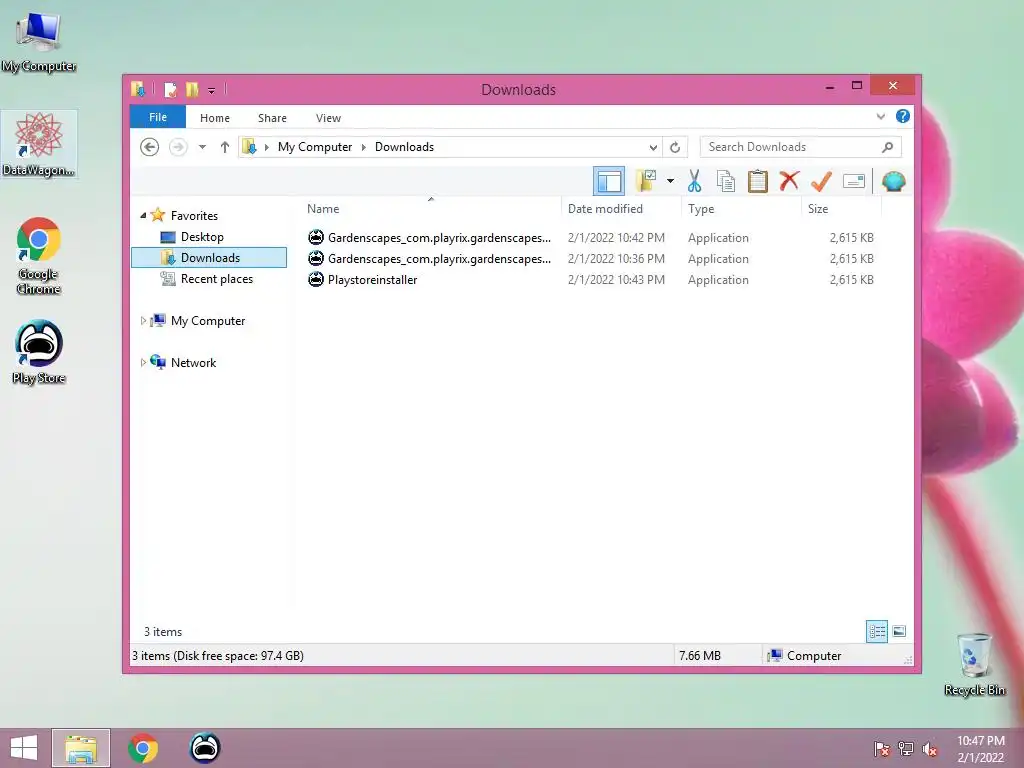Select Downloads in the navigation pane

(x=209, y=257)
